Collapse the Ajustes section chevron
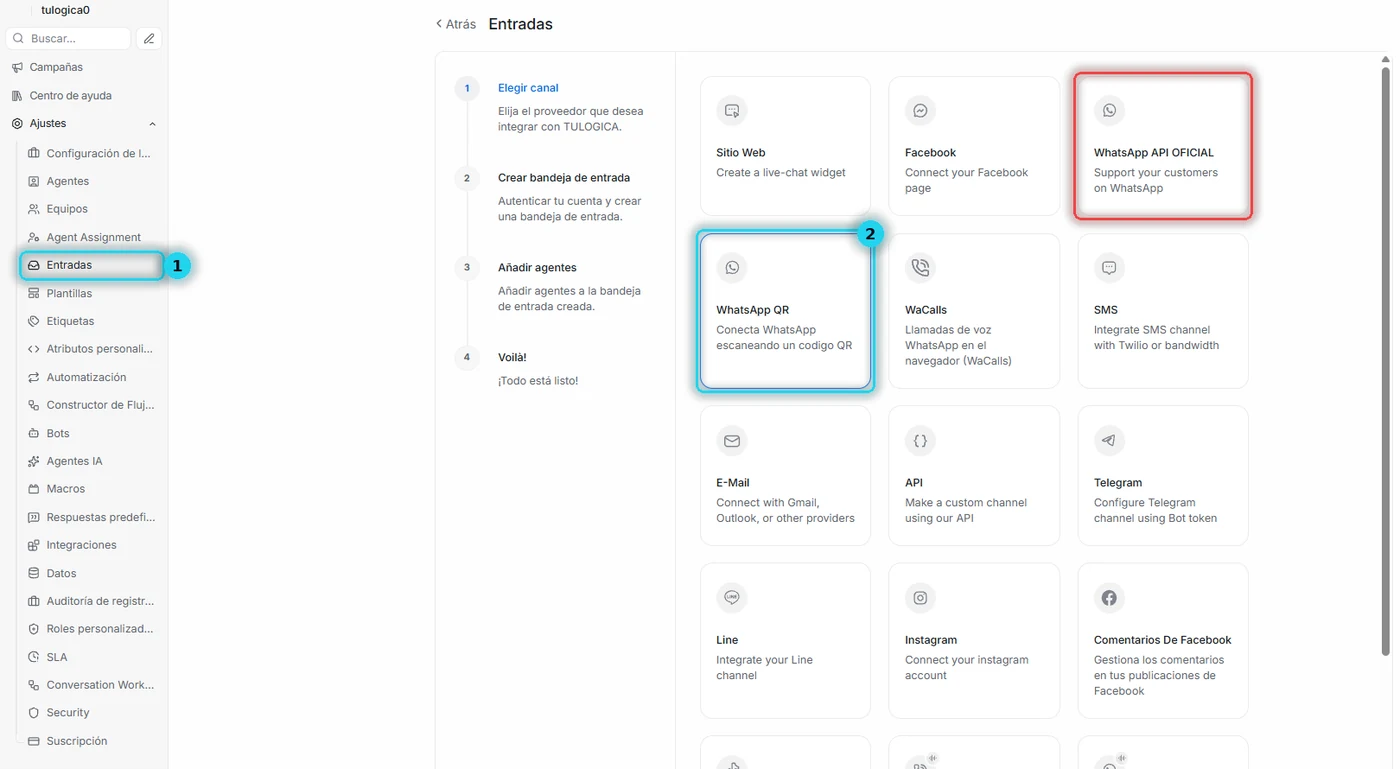Screen dimensions: 1400x769 coord(152,124)
